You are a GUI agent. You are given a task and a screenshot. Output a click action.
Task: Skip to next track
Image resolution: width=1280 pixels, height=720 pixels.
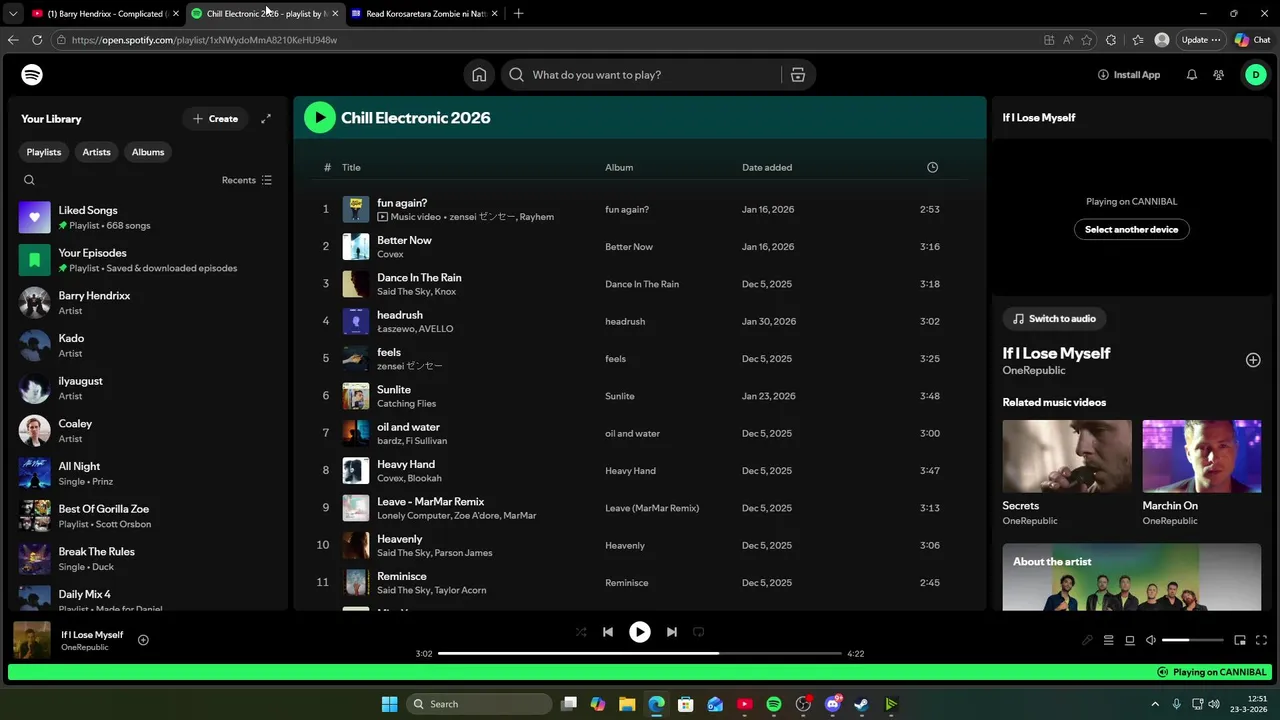[x=672, y=632]
